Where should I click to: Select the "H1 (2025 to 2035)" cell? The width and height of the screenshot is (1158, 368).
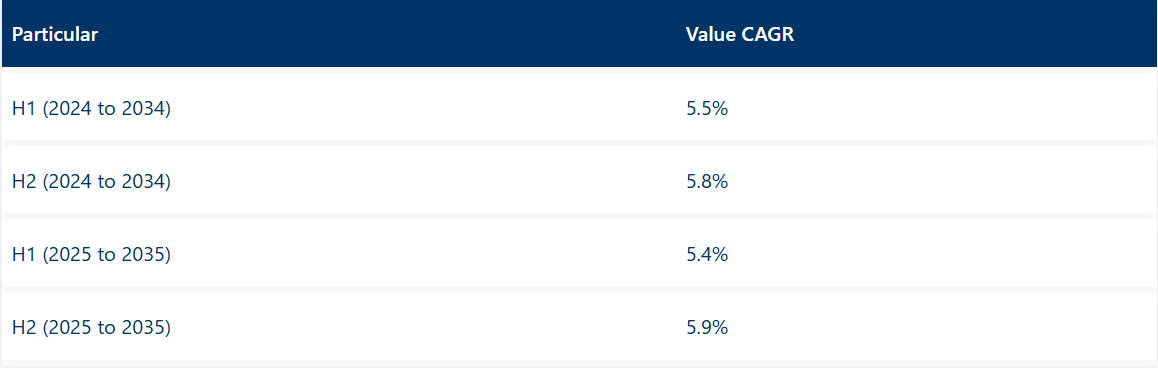point(92,254)
